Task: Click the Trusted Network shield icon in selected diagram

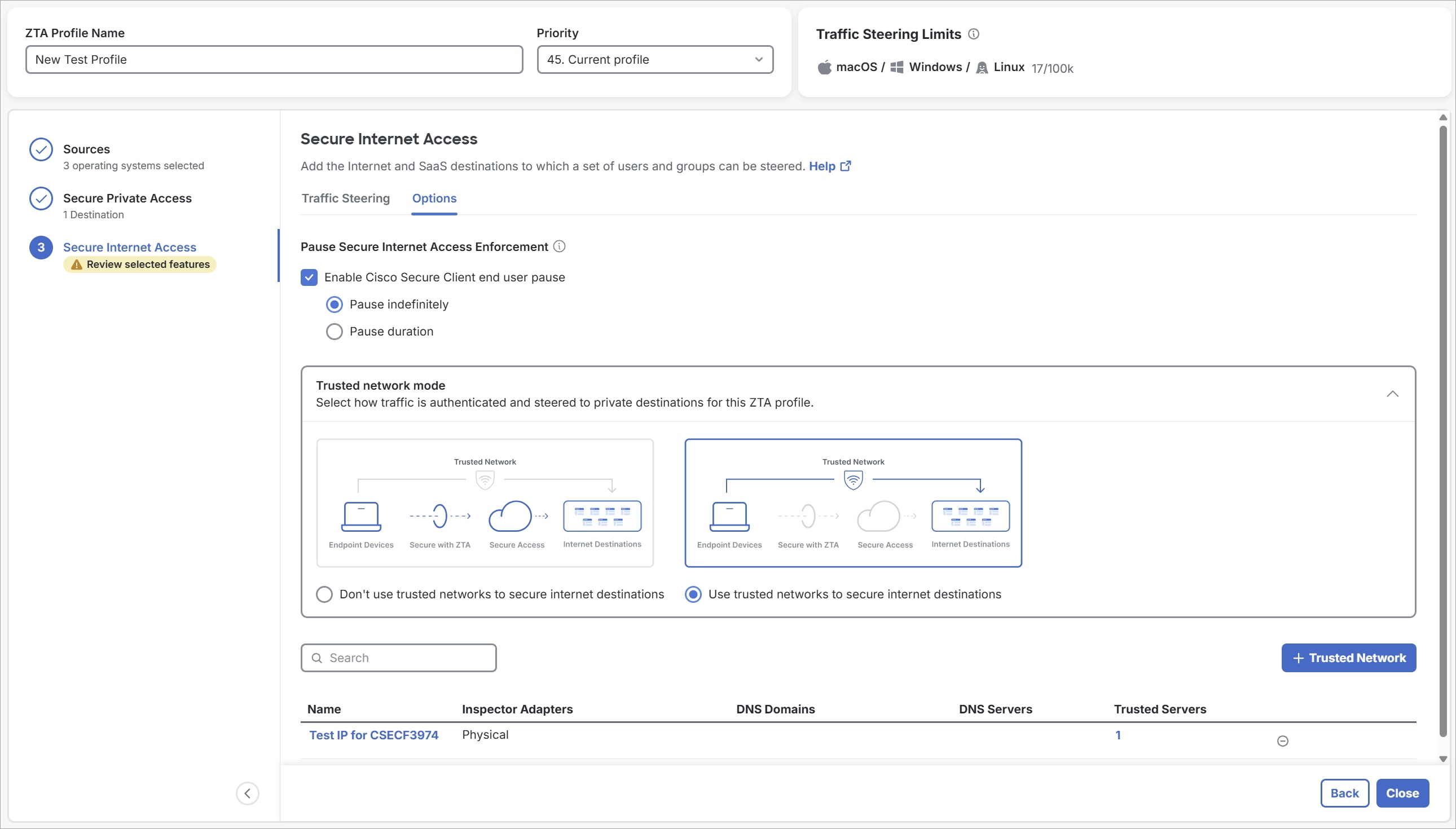Action: [853, 480]
